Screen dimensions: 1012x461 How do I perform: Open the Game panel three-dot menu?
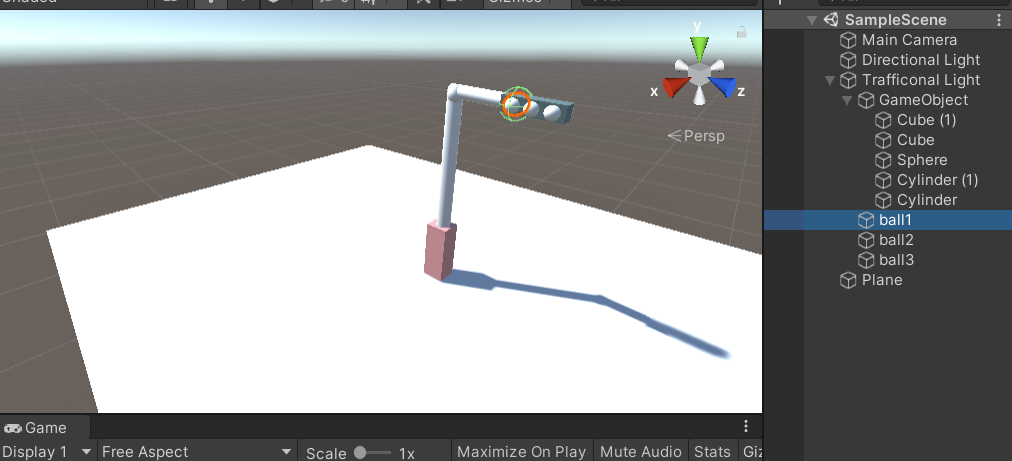(x=746, y=426)
